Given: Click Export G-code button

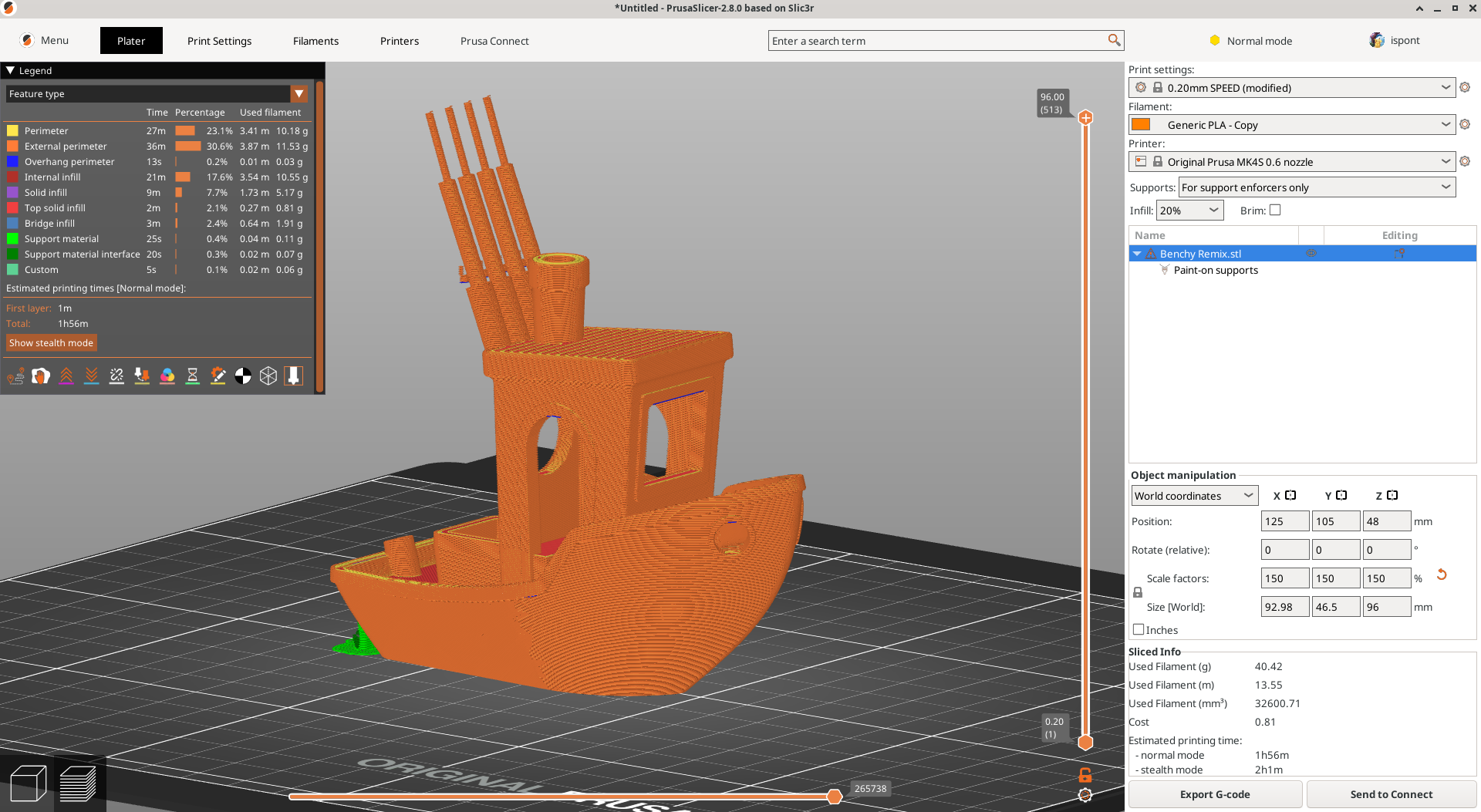Looking at the screenshot, I should (x=1215, y=794).
